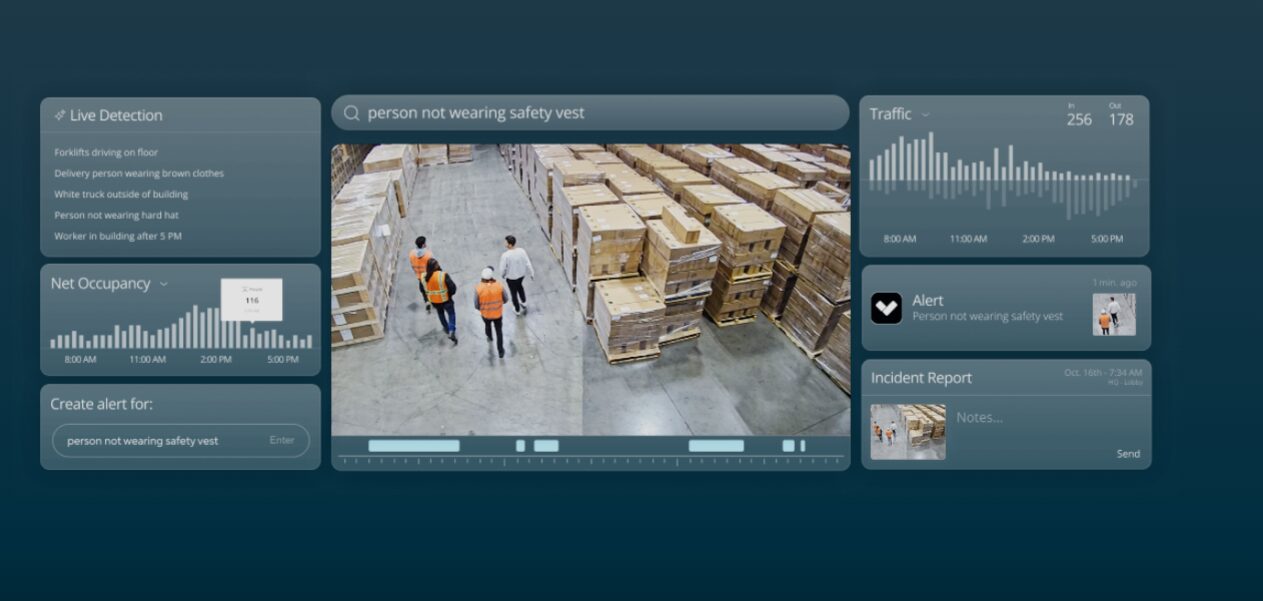1263x601 pixels.
Task: Click Send in Incident Report
Action: click(1128, 454)
